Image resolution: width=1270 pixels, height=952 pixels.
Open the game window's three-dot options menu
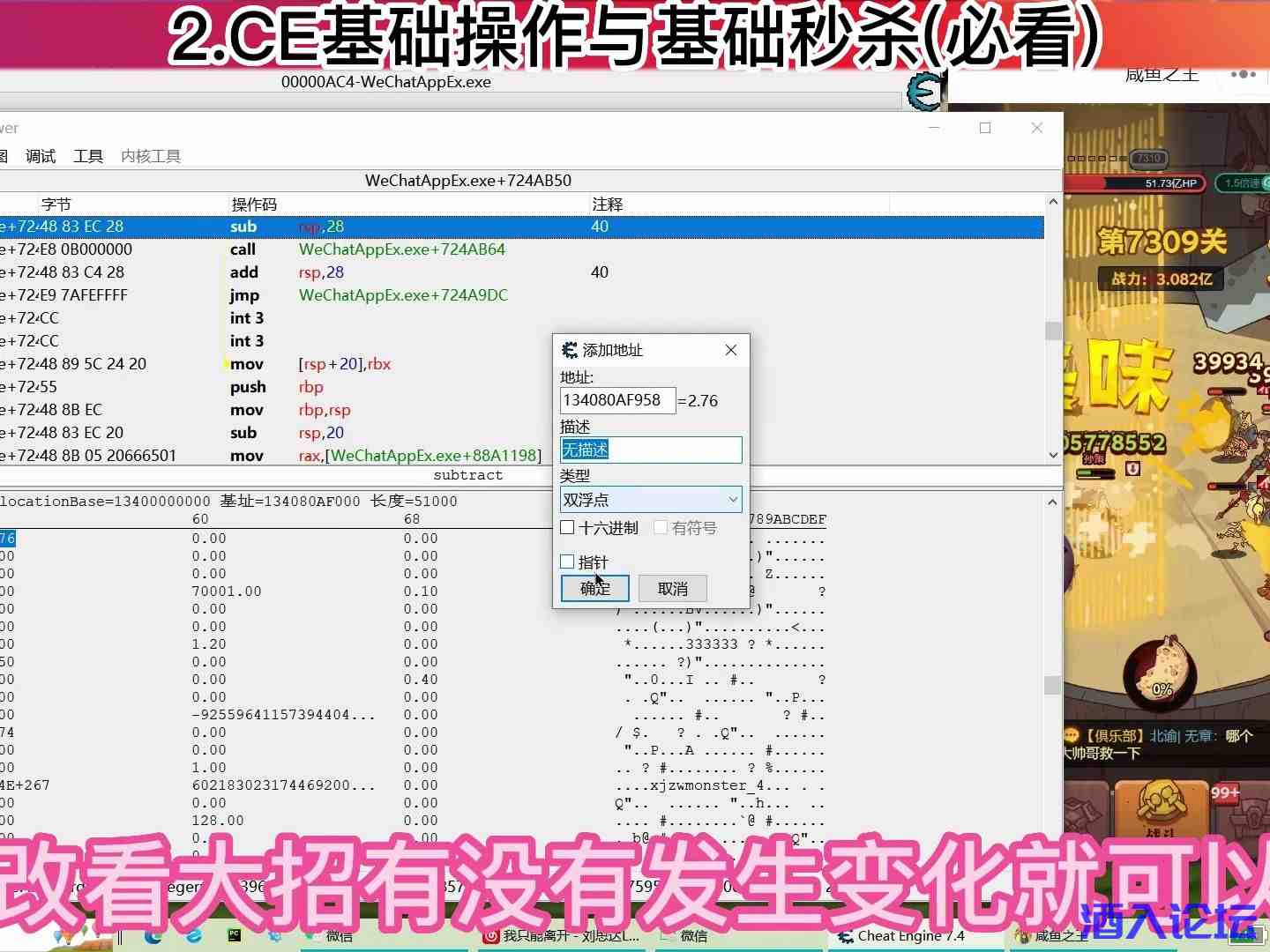(1243, 75)
